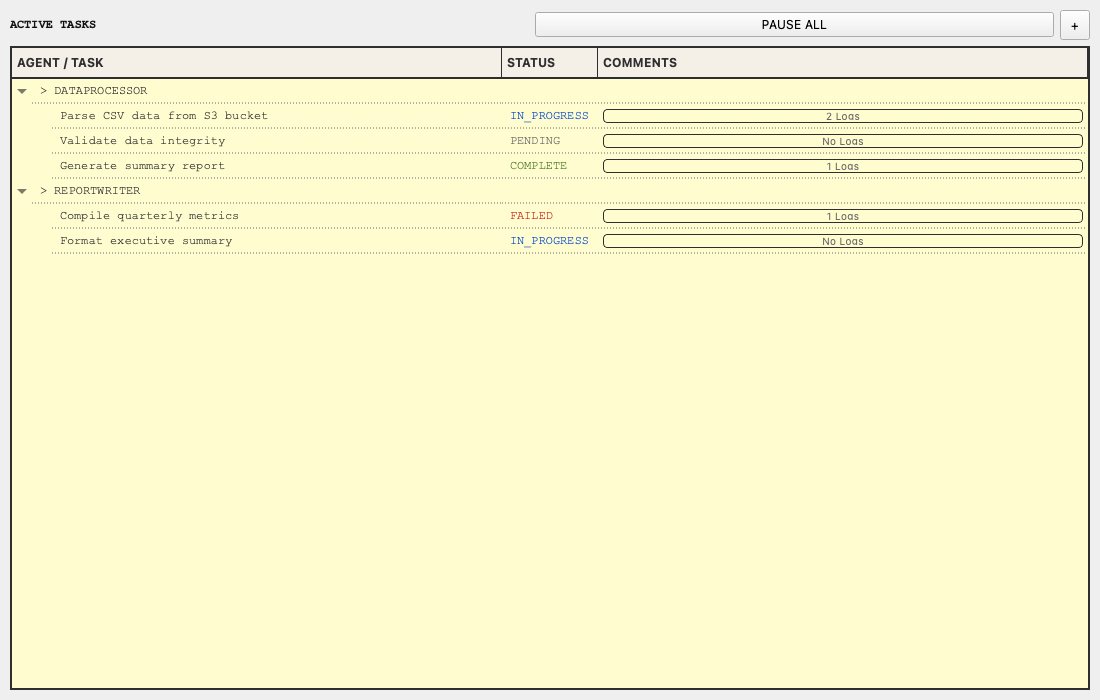Click the COMMENTS column header
The image size is (1100, 700).
click(x=638, y=62)
